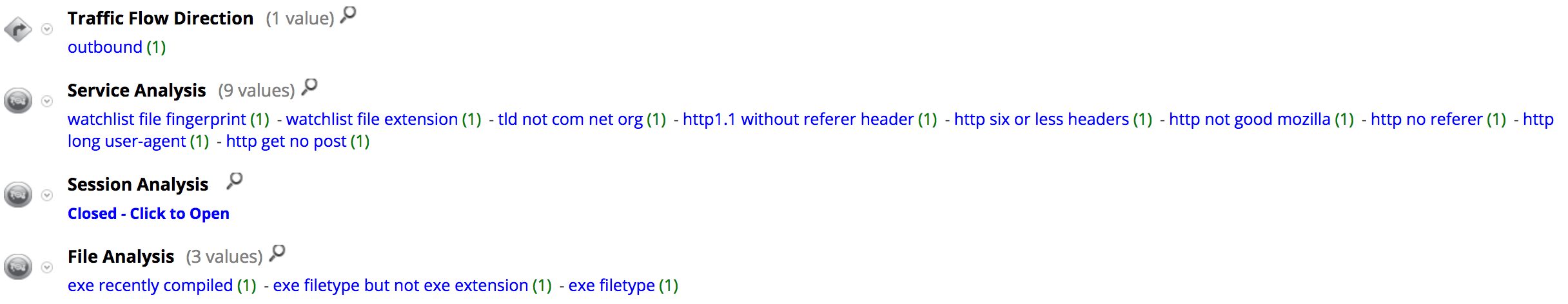Click magnifier next to Session Analysis
The width and height of the screenshot is (1568, 304).
click(235, 180)
